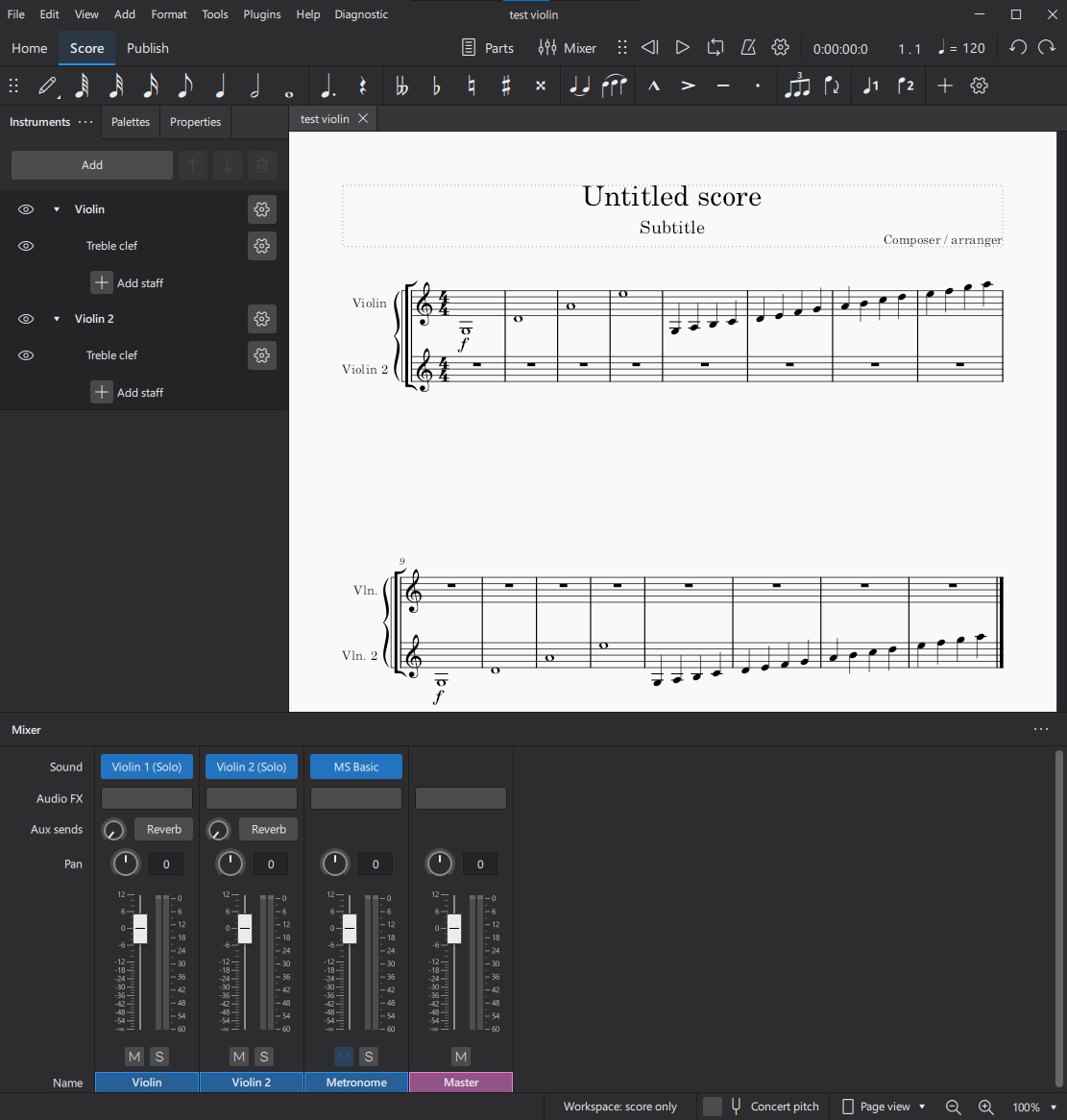Screen dimensions: 1067x1120
Task: Apply a sharp accidental
Action: [505, 85]
